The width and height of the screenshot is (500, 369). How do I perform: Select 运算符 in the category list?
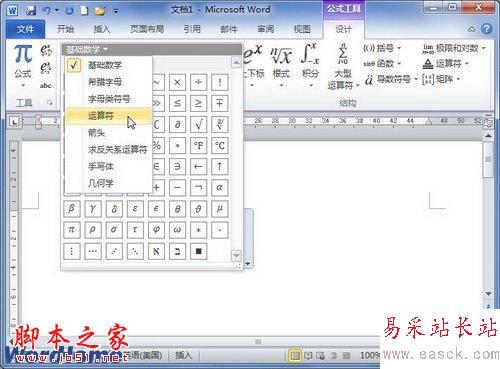[x=109, y=116]
